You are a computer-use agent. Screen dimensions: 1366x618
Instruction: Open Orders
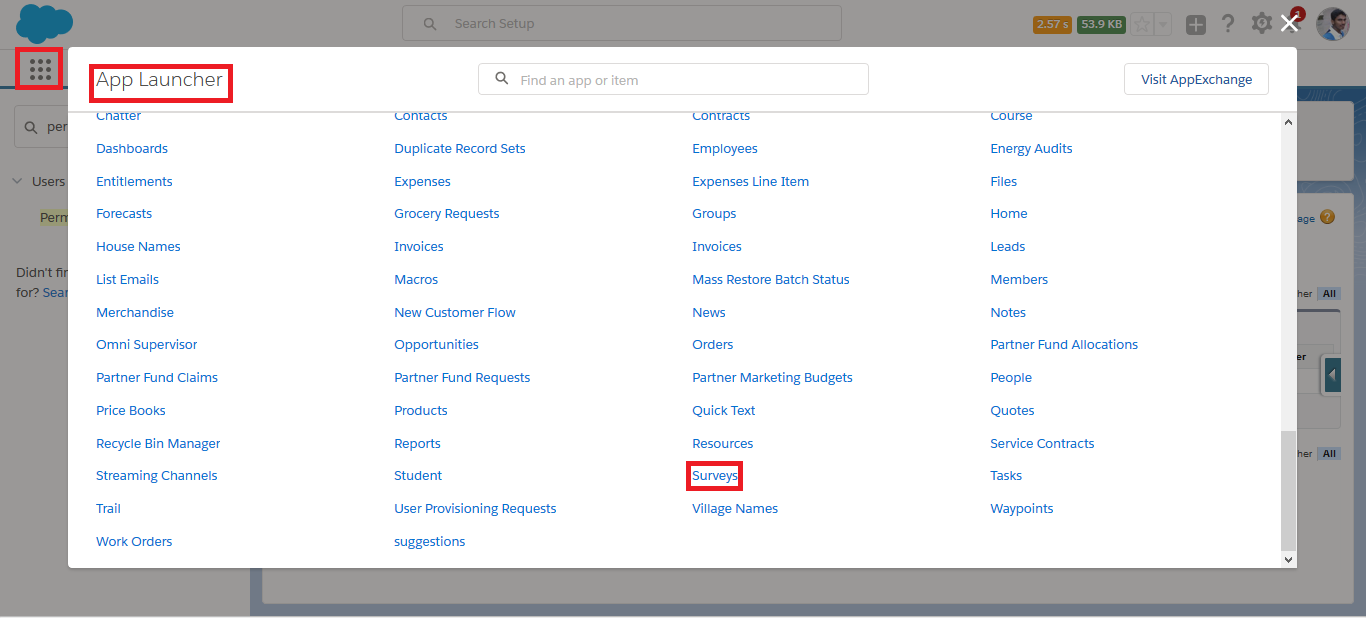(713, 344)
